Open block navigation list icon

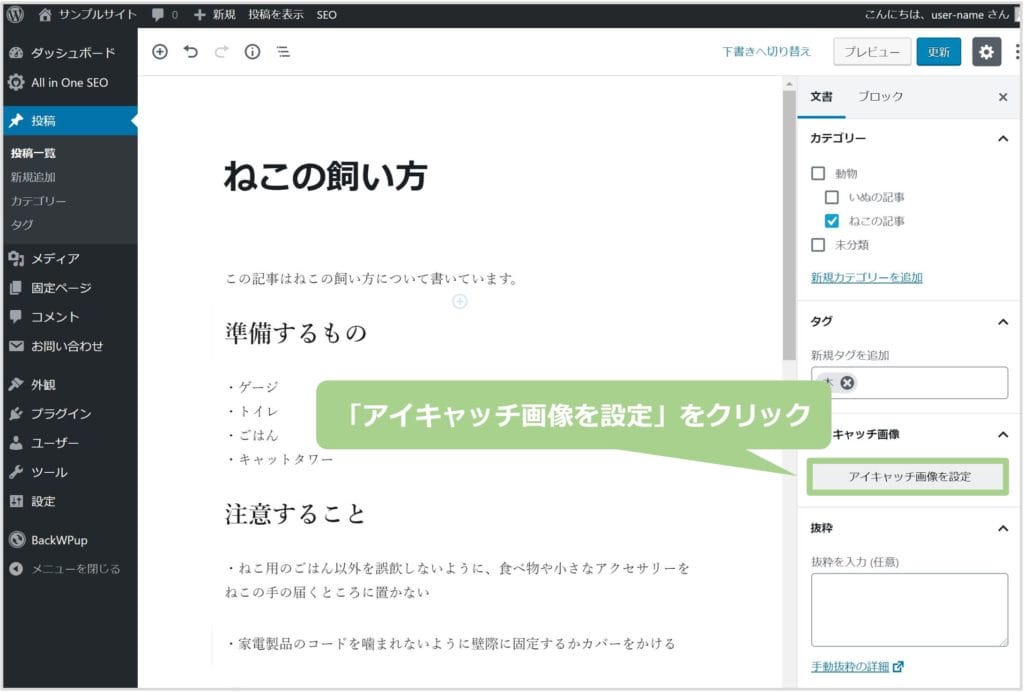(x=283, y=52)
